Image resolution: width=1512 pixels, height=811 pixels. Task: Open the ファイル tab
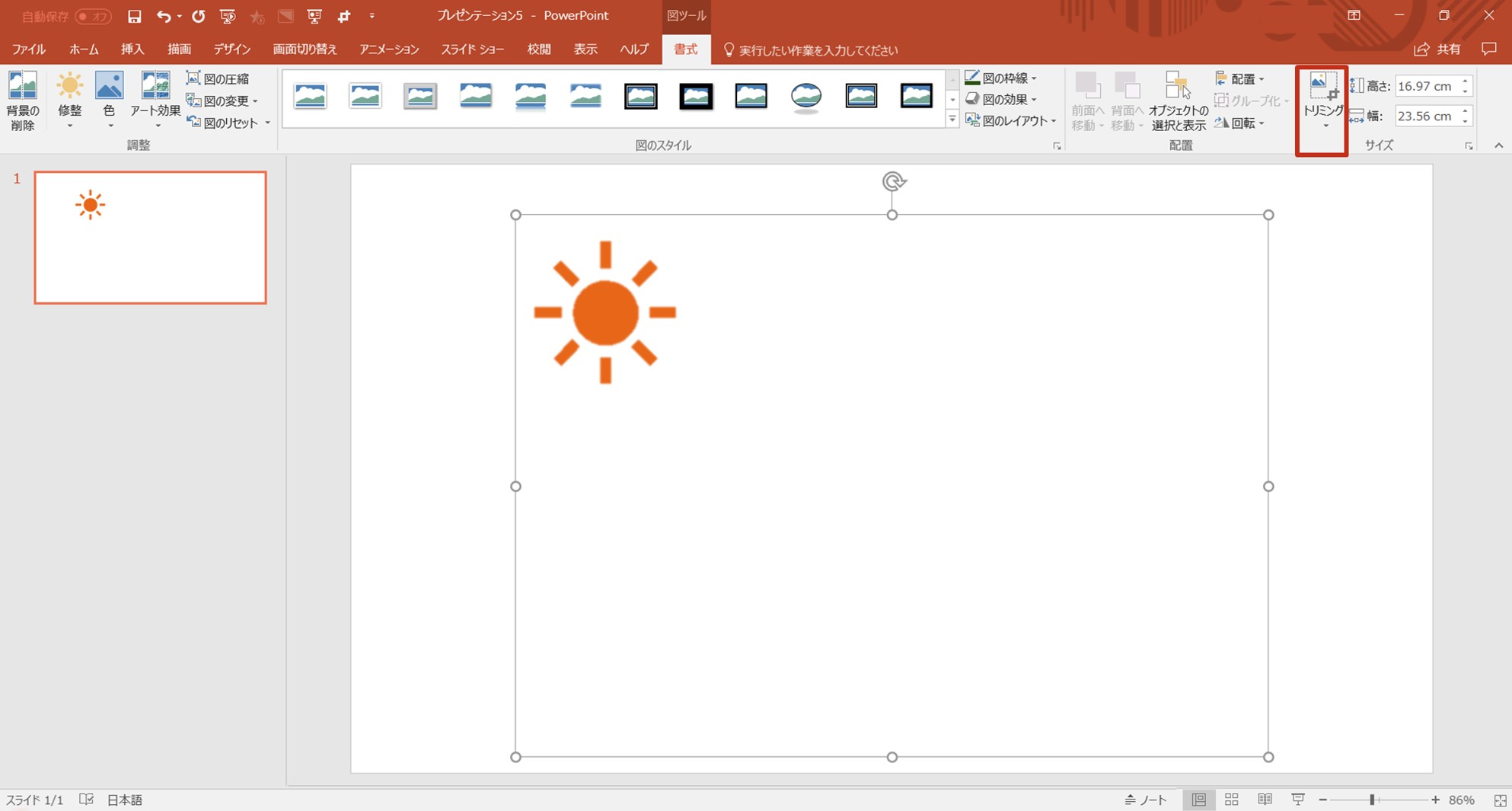click(x=29, y=49)
